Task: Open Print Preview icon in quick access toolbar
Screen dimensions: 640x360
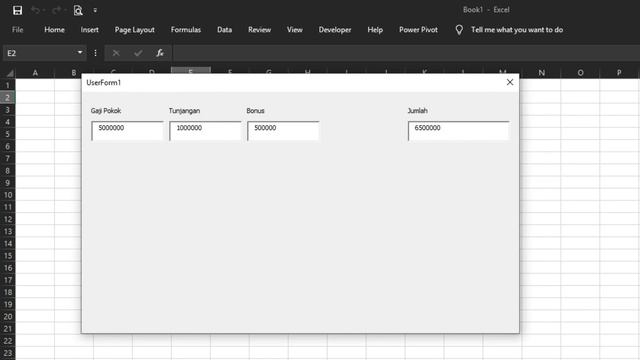Action: tap(78, 10)
